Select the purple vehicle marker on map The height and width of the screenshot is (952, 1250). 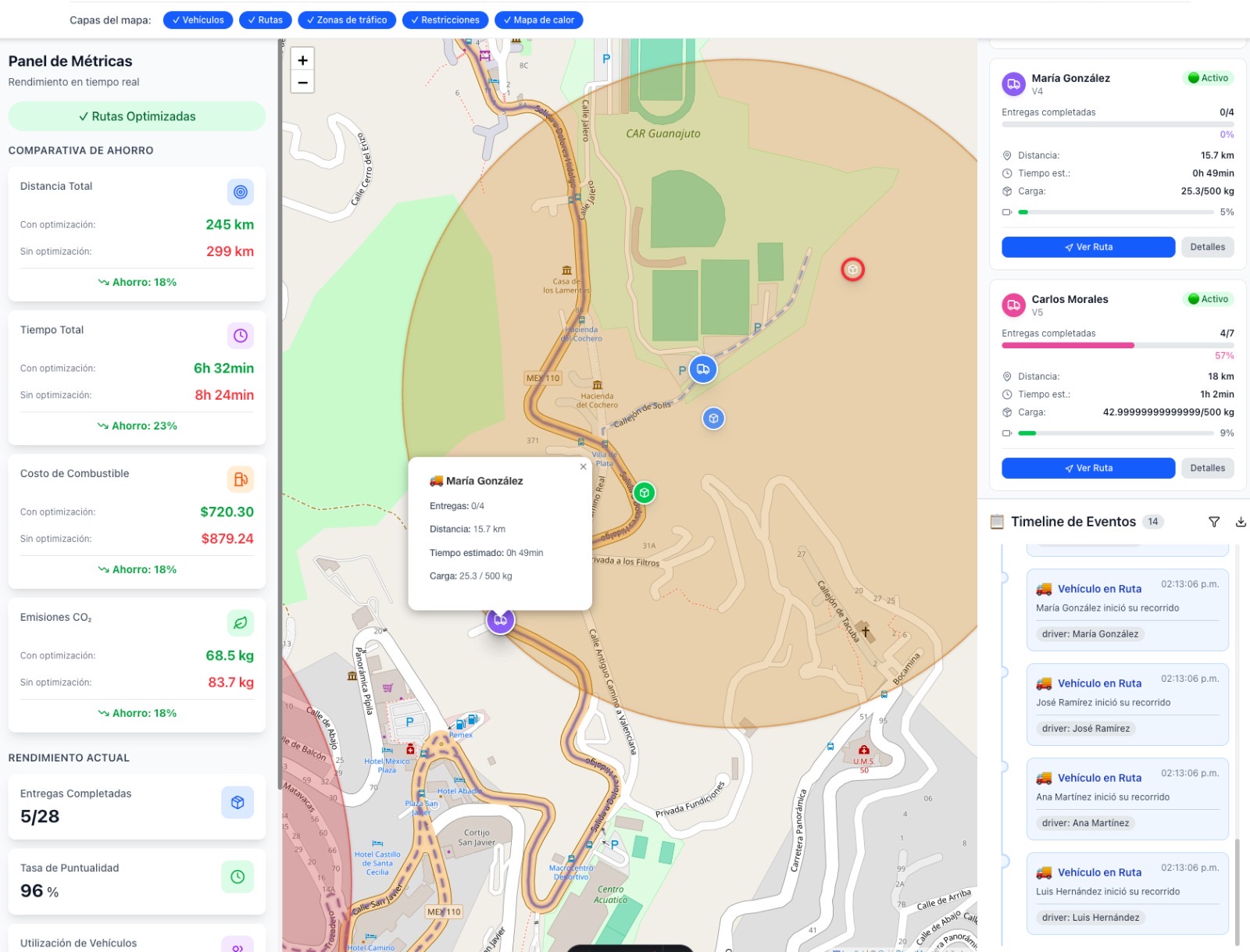500,620
